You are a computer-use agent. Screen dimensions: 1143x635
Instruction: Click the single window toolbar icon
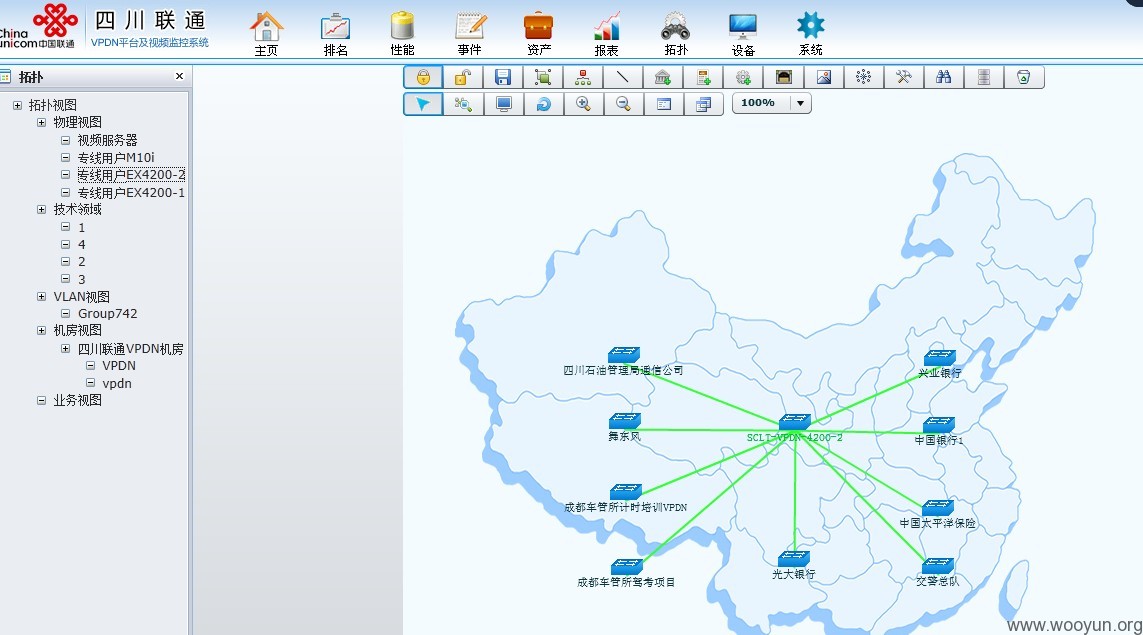663,104
